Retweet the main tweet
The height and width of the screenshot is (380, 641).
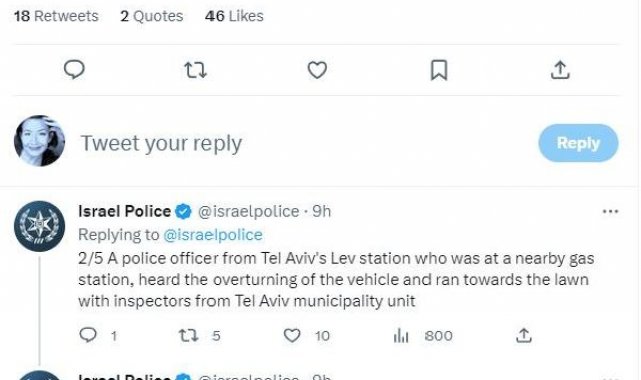(x=195, y=70)
